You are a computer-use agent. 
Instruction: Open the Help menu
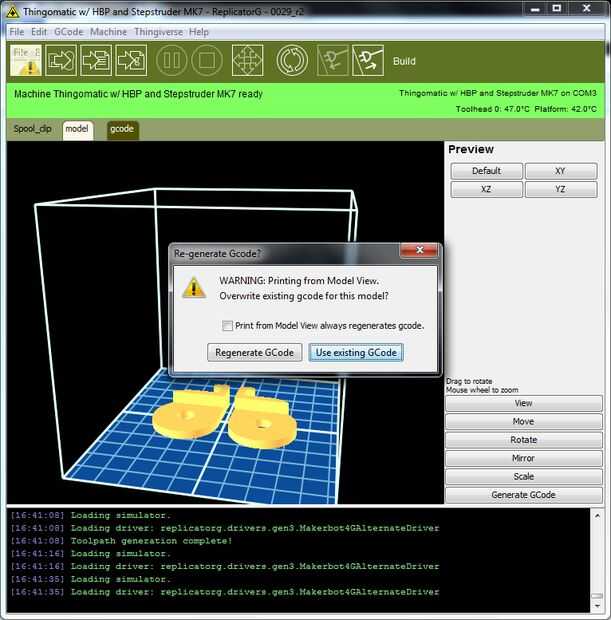(x=199, y=32)
